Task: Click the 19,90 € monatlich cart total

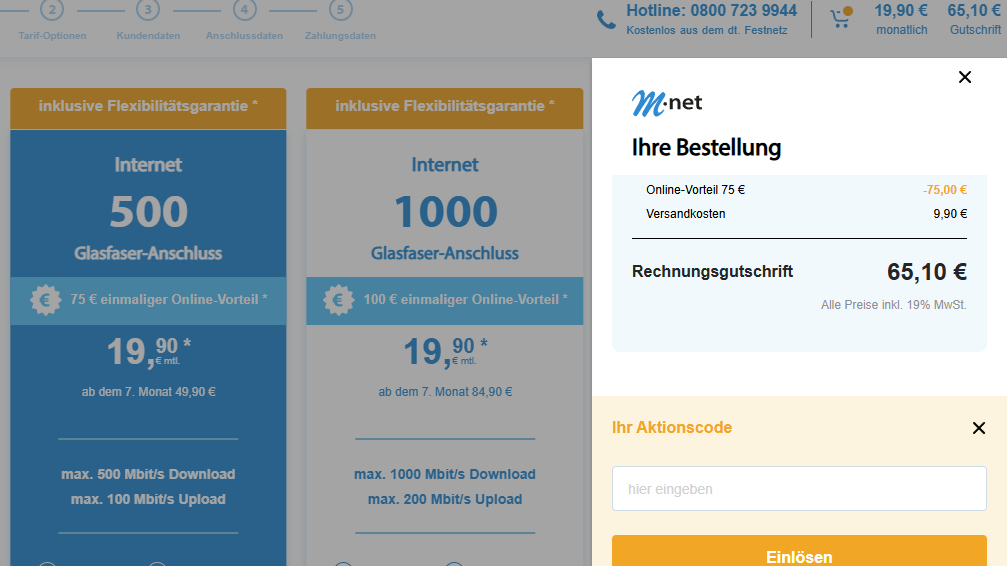Action: (901, 19)
